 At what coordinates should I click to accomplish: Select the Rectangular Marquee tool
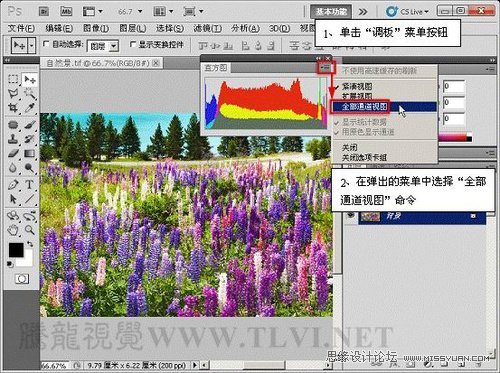coord(13,79)
